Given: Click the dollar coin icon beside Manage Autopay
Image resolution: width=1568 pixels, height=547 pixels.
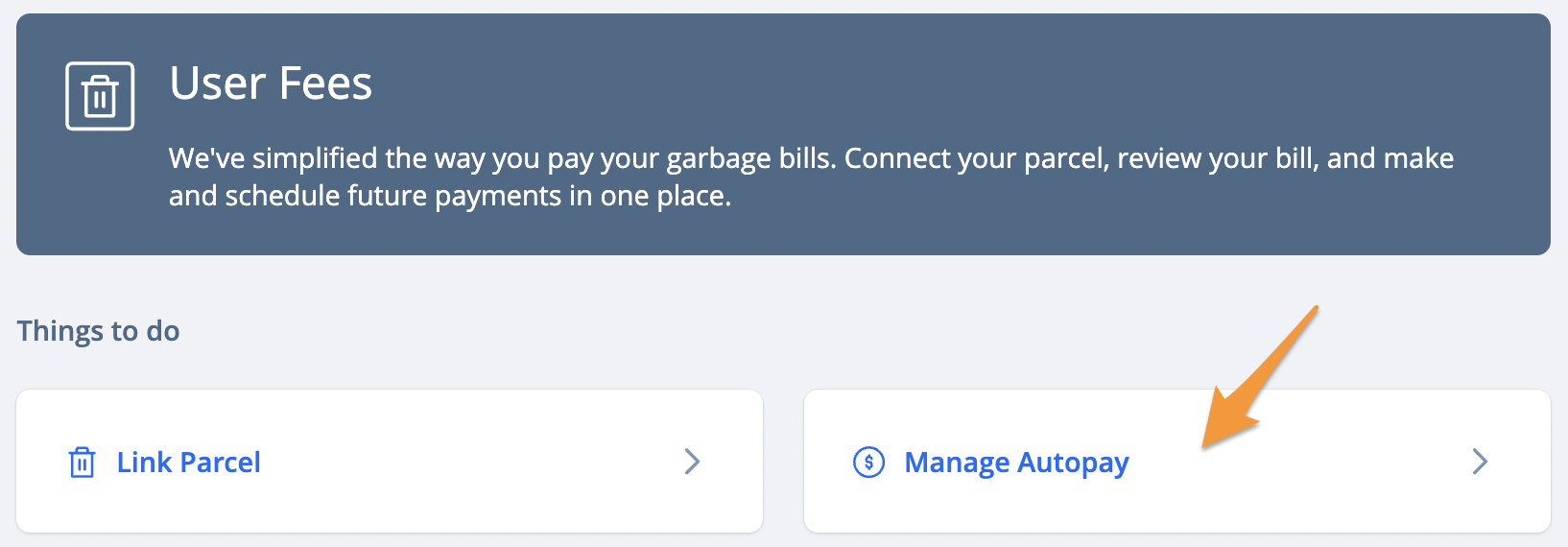Looking at the screenshot, I should click(x=868, y=462).
